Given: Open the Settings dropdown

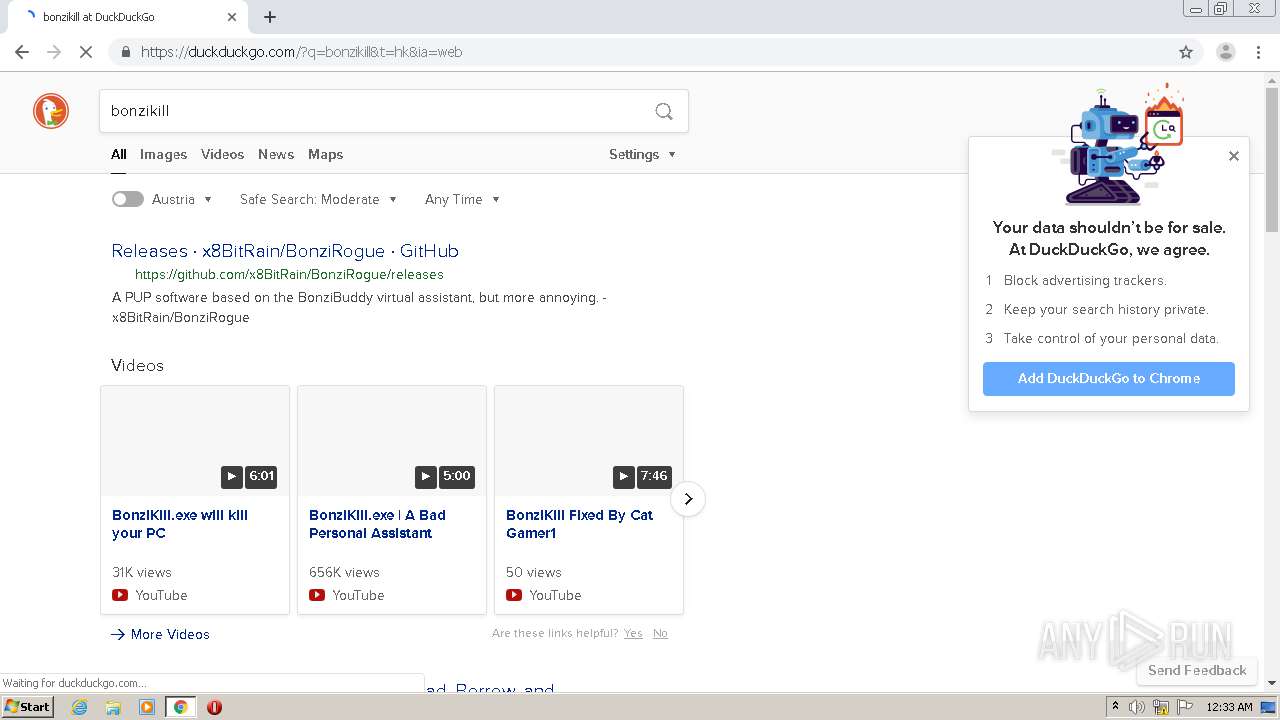Looking at the screenshot, I should point(642,154).
